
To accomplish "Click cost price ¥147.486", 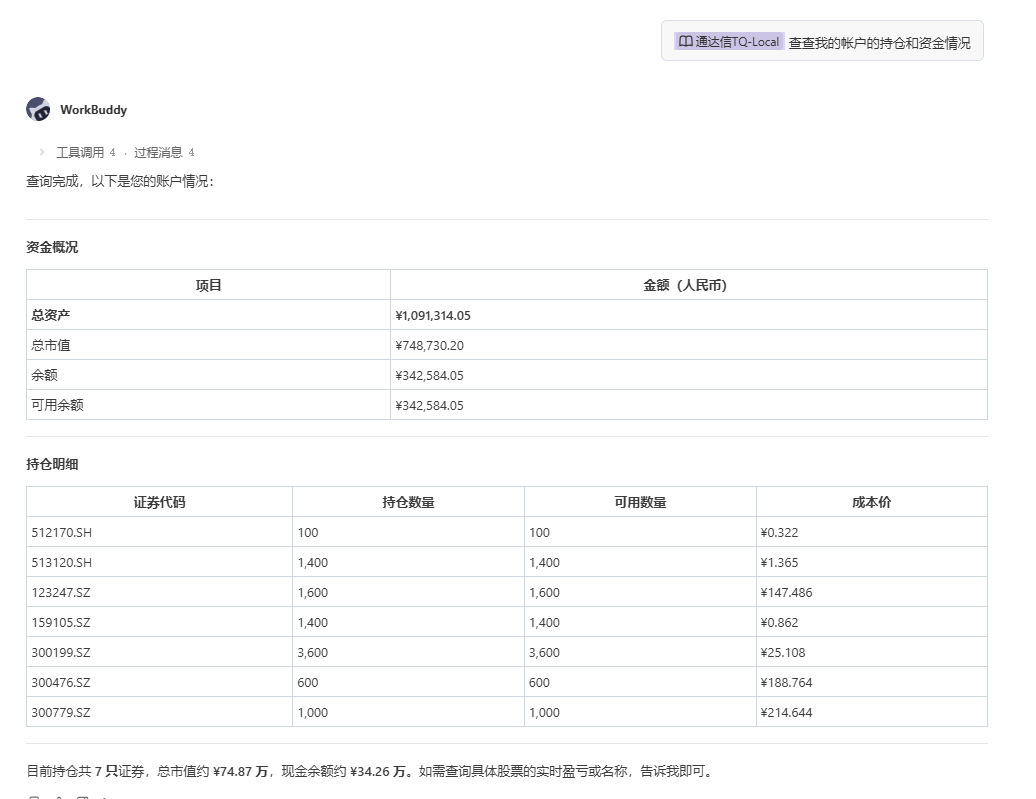I will pos(786,593).
